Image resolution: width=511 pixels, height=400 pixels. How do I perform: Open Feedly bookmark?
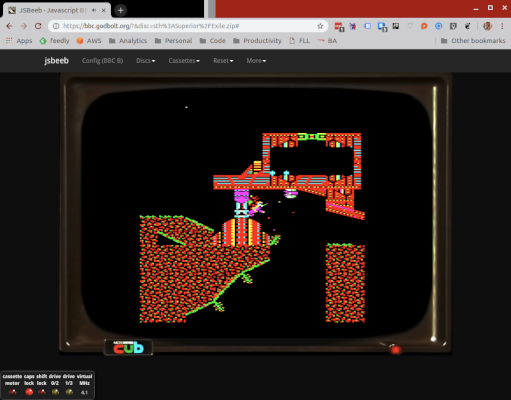pos(54,41)
